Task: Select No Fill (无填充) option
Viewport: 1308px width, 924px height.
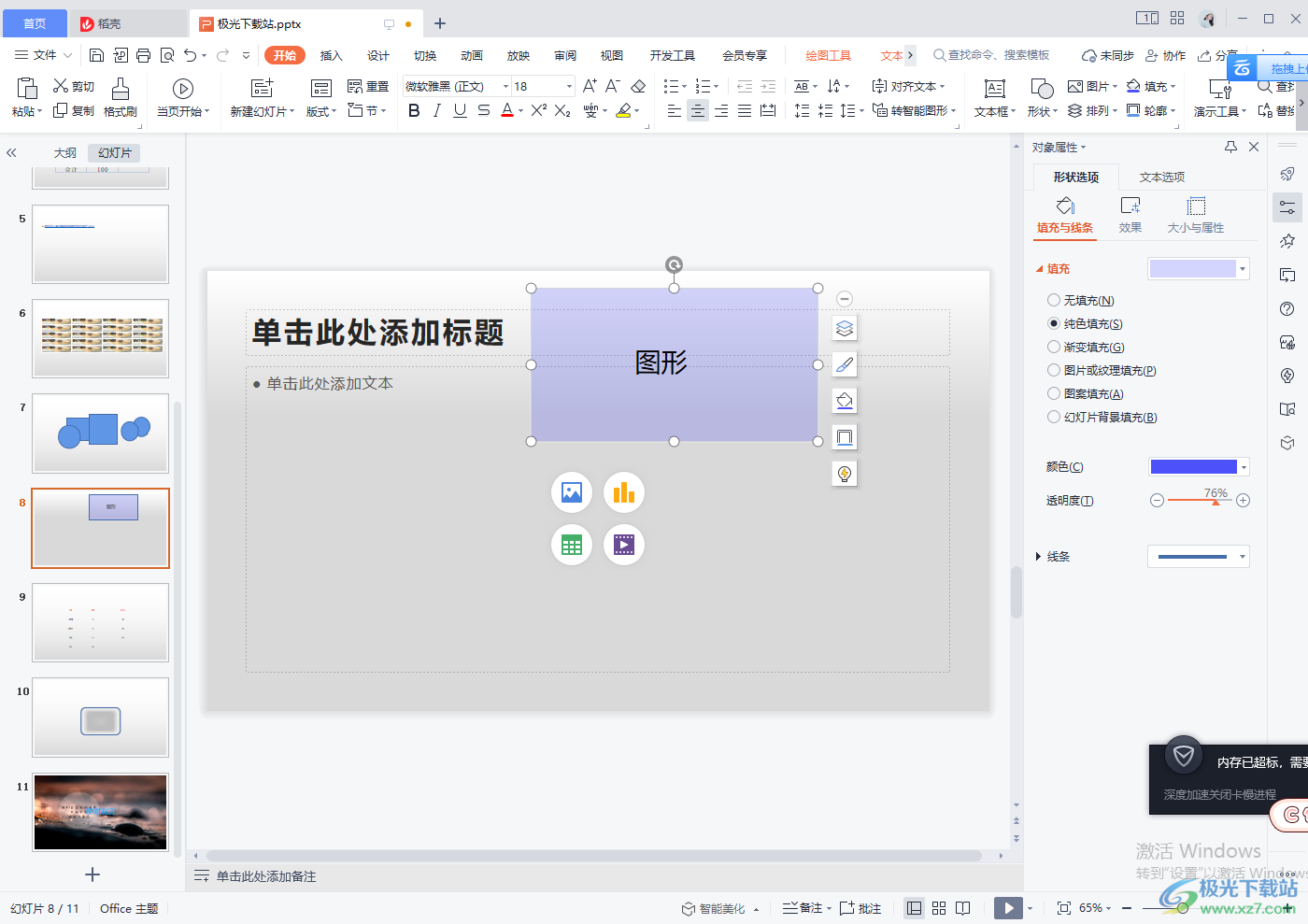Action: 1081,301
